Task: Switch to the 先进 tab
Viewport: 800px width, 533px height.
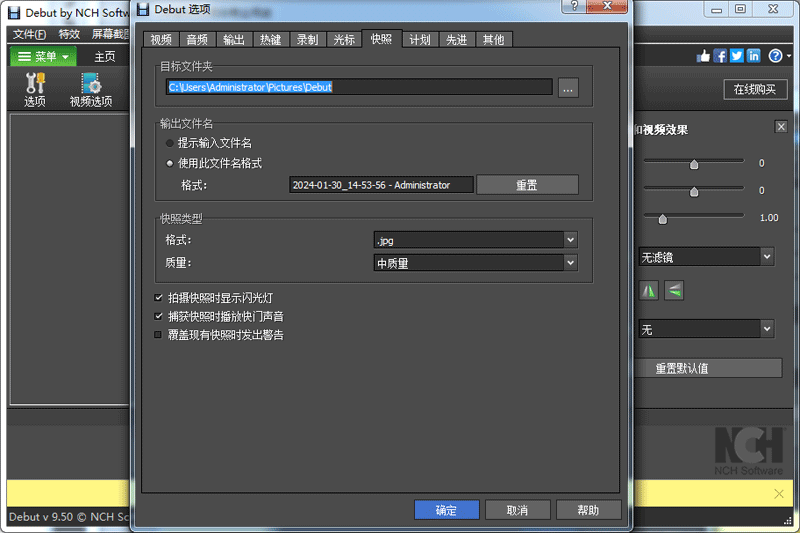Action: coord(457,39)
